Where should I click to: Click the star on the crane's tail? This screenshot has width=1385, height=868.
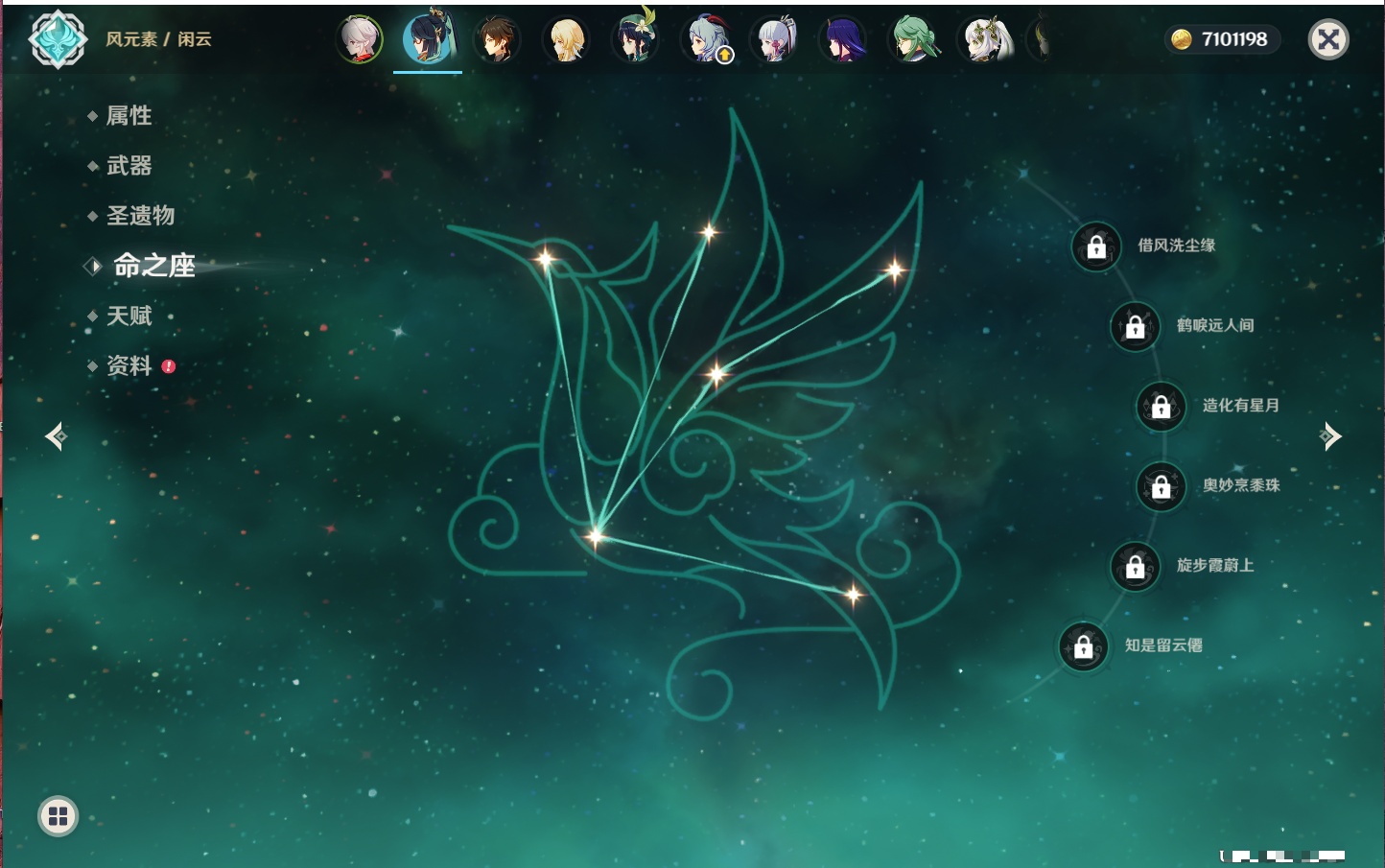tap(853, 595)
